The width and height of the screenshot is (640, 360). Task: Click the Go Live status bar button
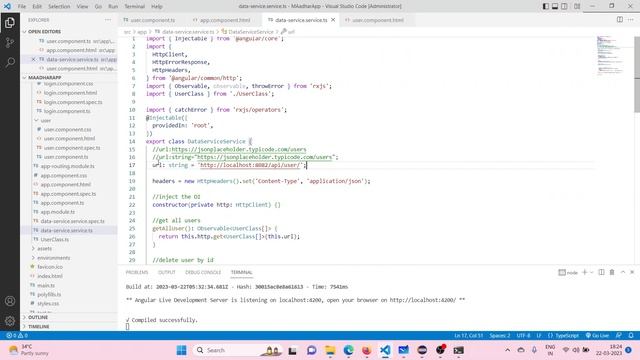tap(598, 336)
